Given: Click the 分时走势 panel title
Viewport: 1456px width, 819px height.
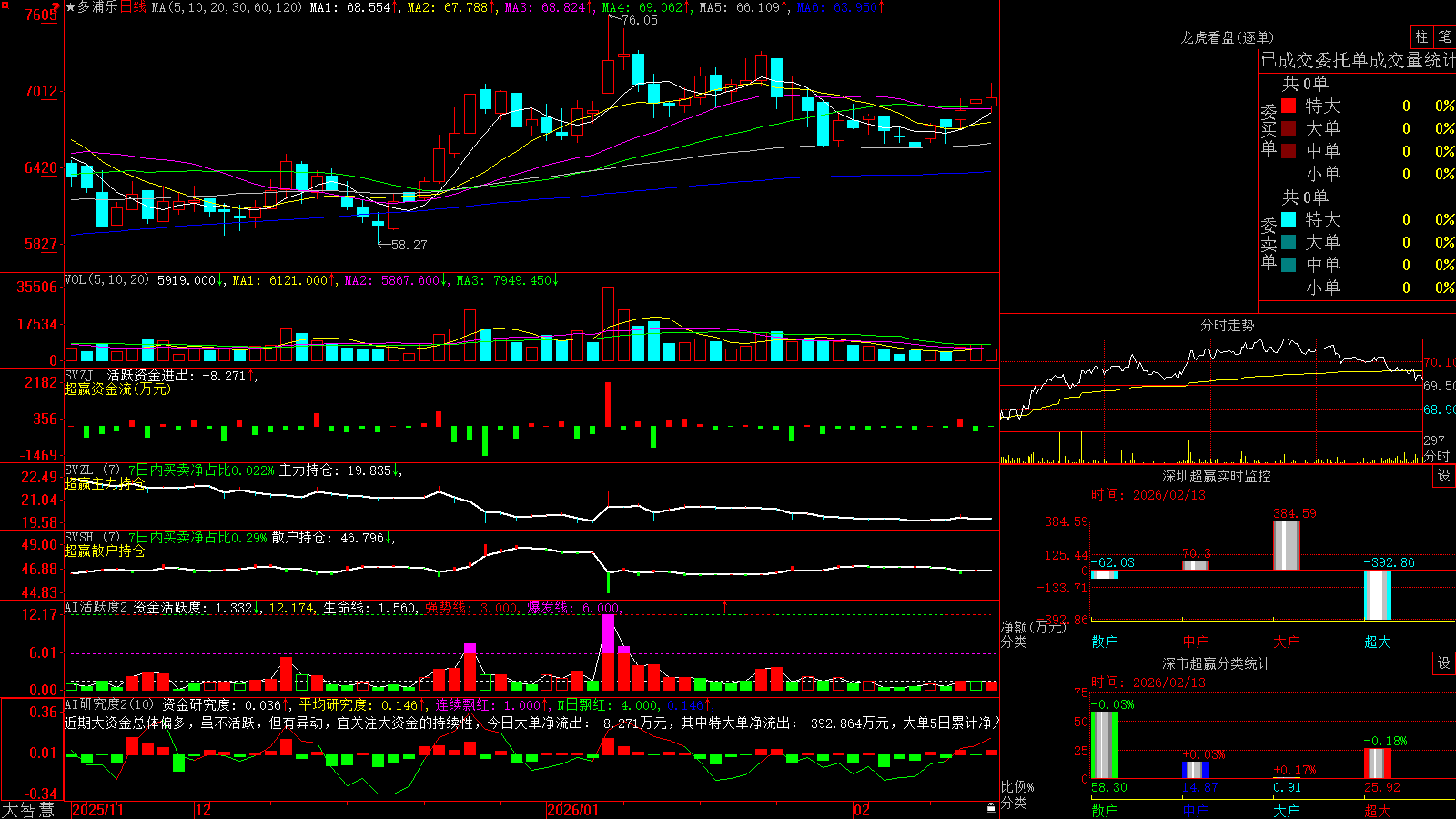Looking at the screenshot, I should click(x=1227, y=325).
